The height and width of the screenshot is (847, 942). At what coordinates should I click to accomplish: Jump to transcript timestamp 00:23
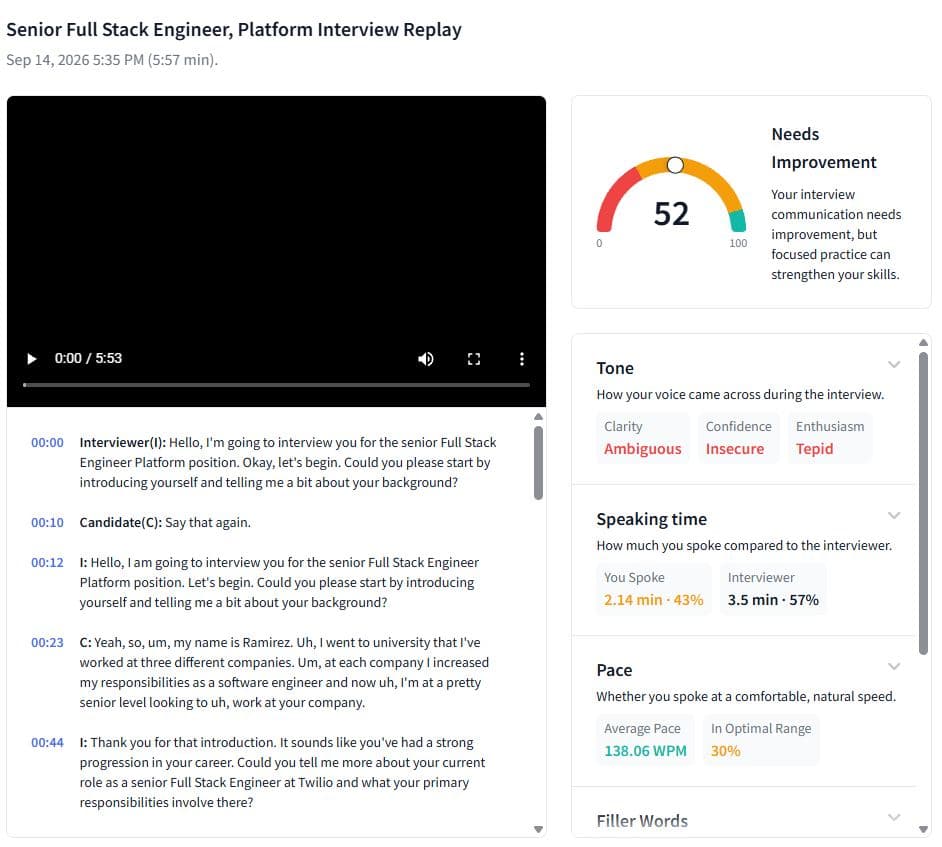47,643
